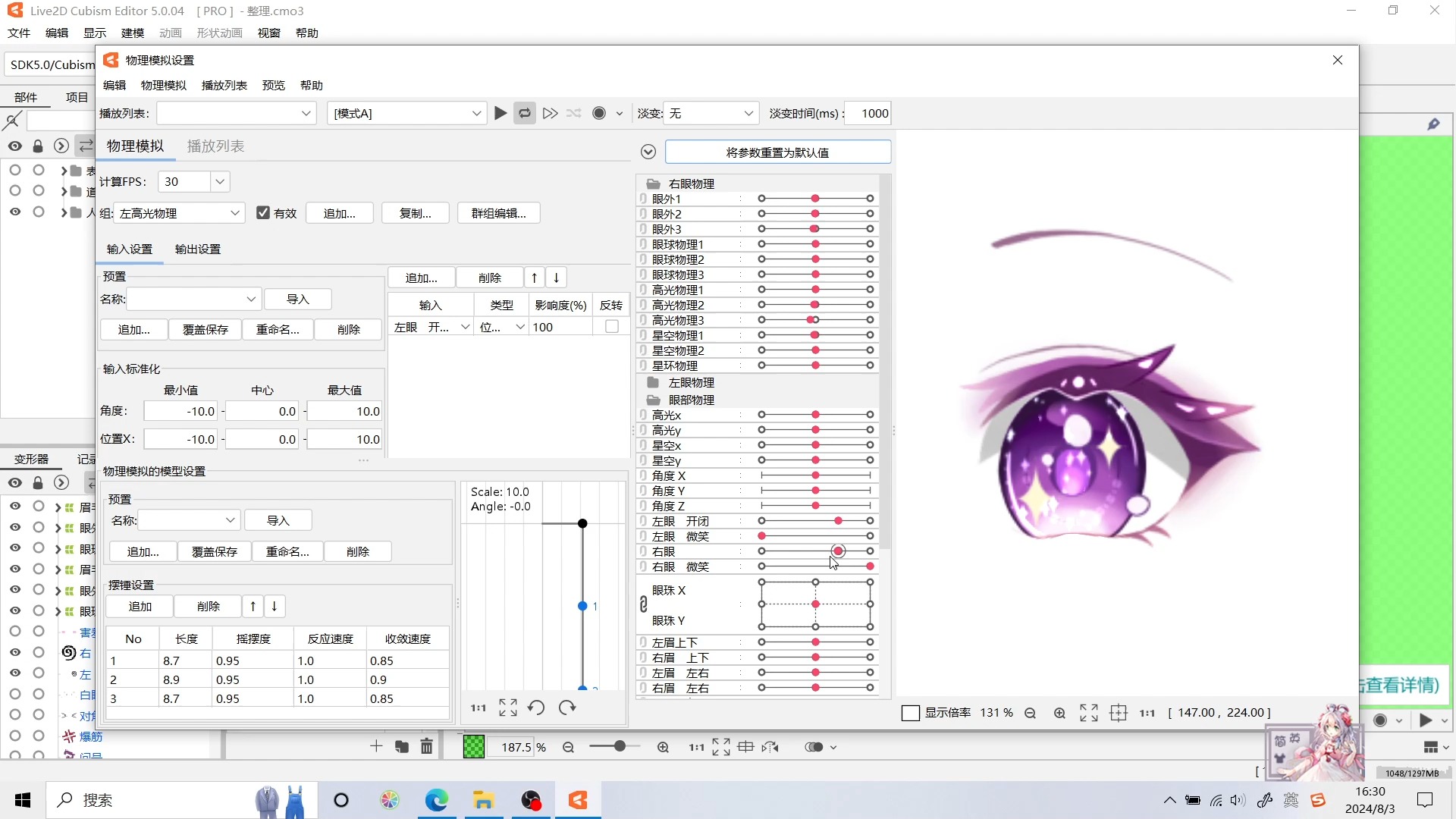Move pendulum row down arrow
Viewport: 1456px width, 819px height.
tap(275, 607)
